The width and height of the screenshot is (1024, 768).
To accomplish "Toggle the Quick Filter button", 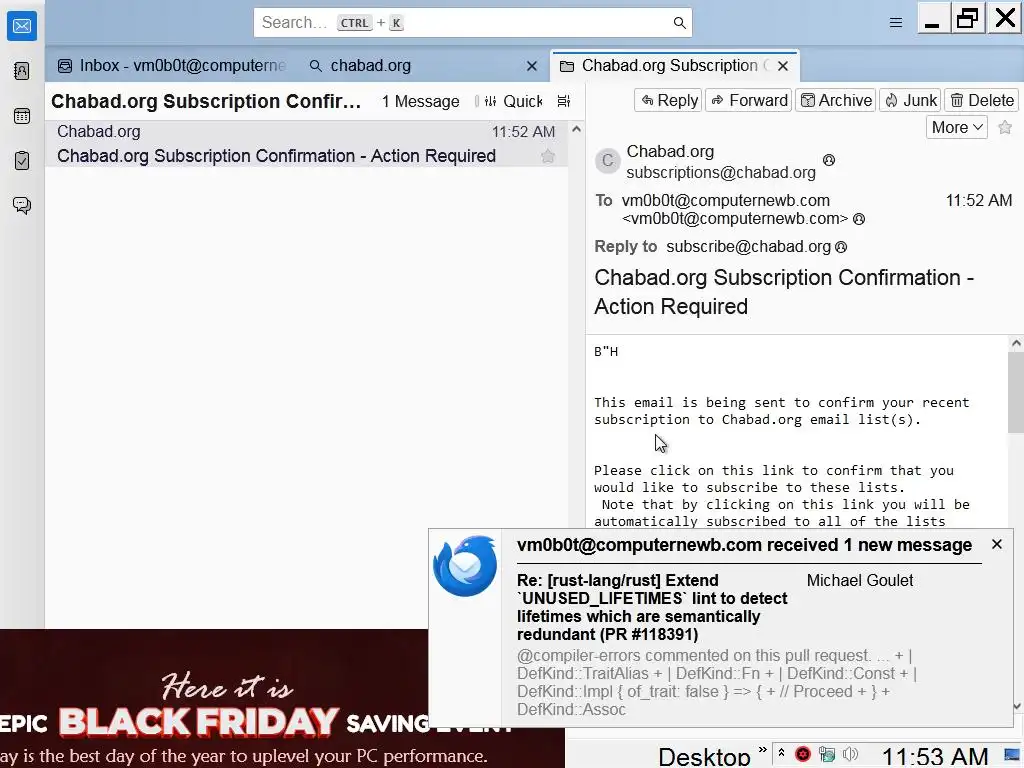I will tap(513, 101).
